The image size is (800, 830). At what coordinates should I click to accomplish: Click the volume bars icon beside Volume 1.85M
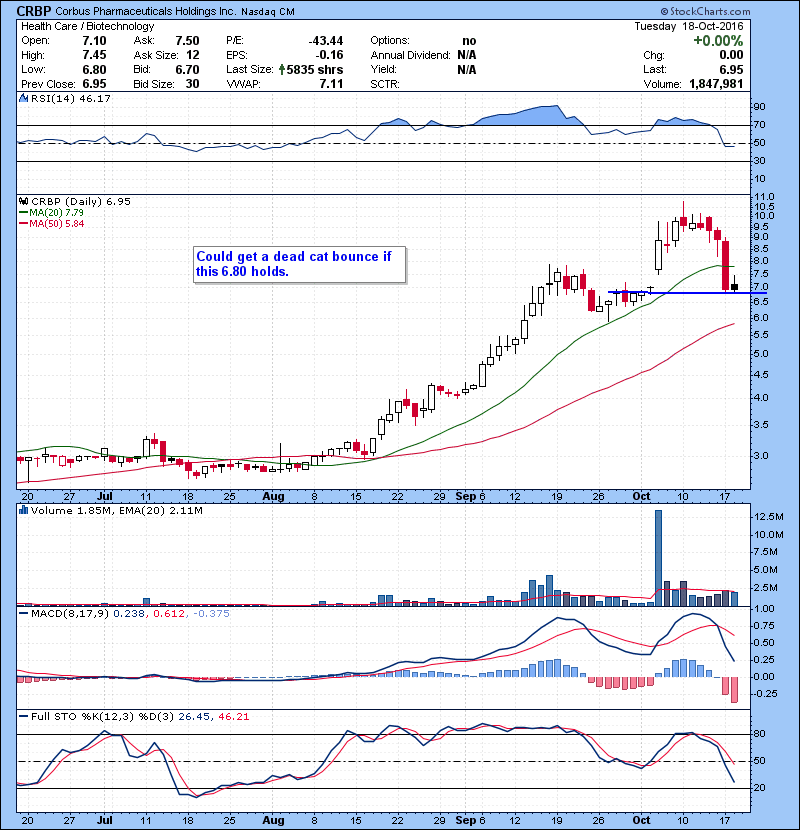click(x=23, y=510)
